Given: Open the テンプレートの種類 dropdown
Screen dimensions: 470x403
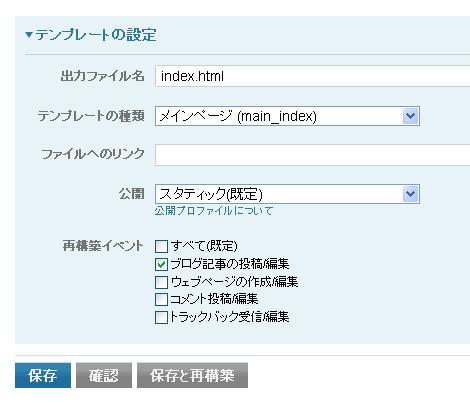Looking at the screenshot, I should pos(287,116).
